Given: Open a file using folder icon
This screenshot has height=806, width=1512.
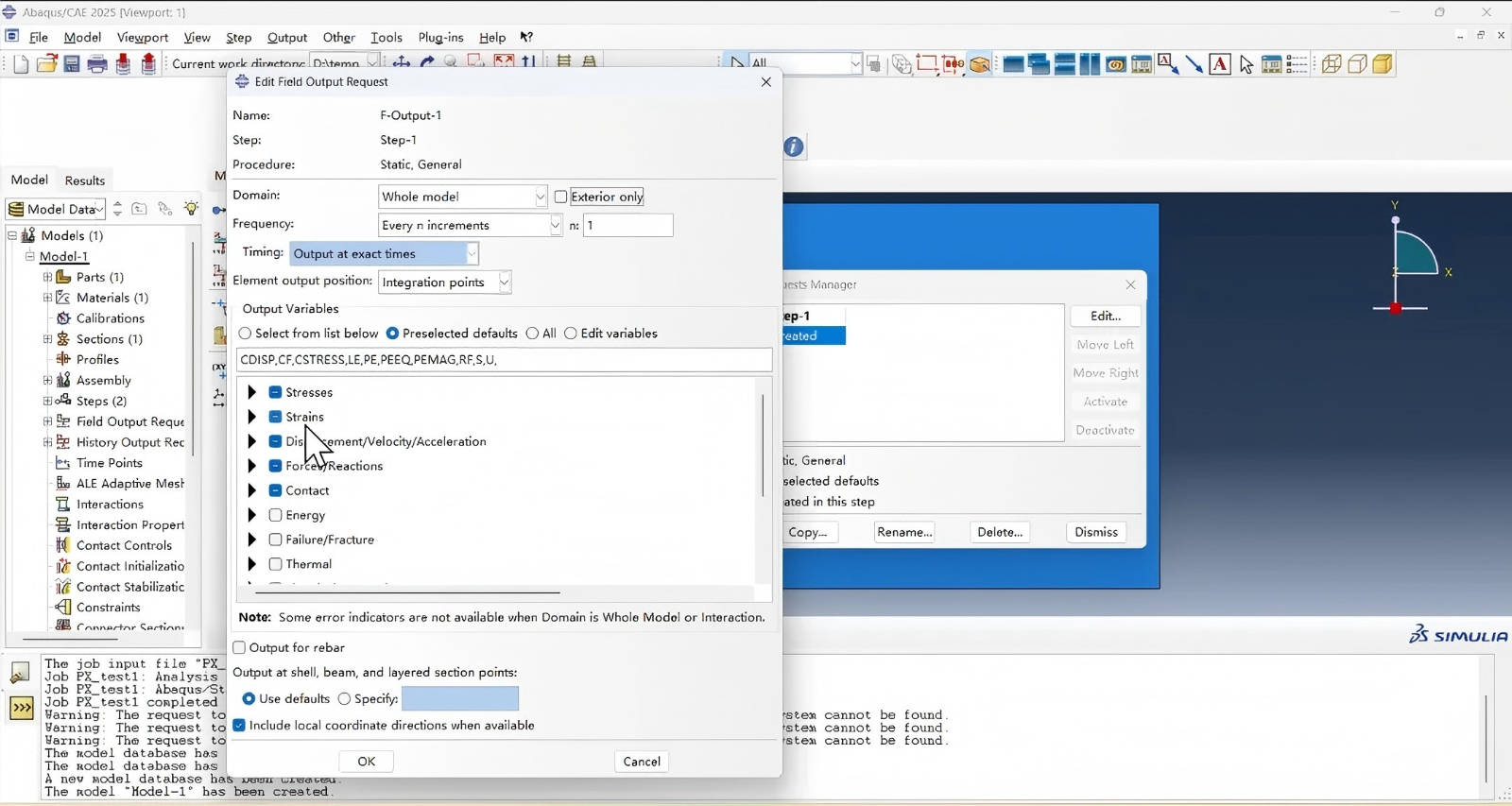Looking at the screenshot, I should click(46, 64).
